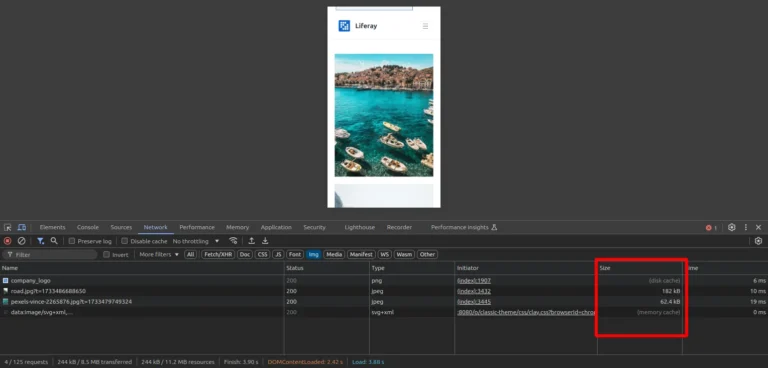
Task: Toggle the Doc filter chip
Action: [x=245, y=254]
